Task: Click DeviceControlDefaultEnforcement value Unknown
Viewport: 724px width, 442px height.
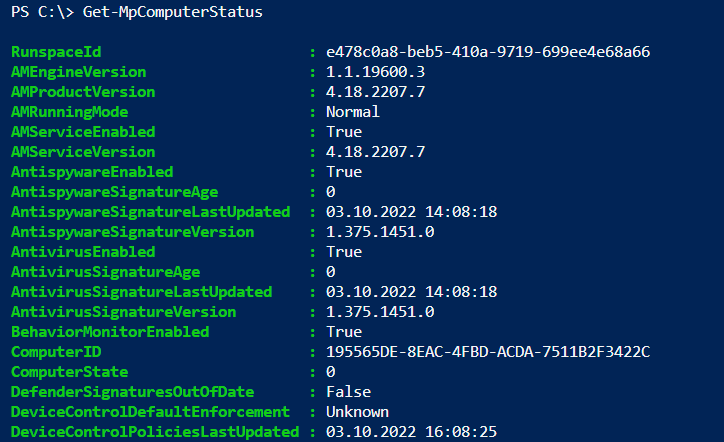Action: 357,412
